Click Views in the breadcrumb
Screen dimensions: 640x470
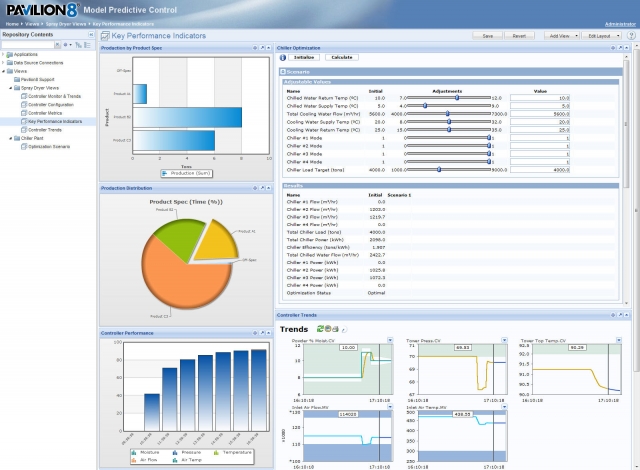pyautogui.click(x=32, y=24)
